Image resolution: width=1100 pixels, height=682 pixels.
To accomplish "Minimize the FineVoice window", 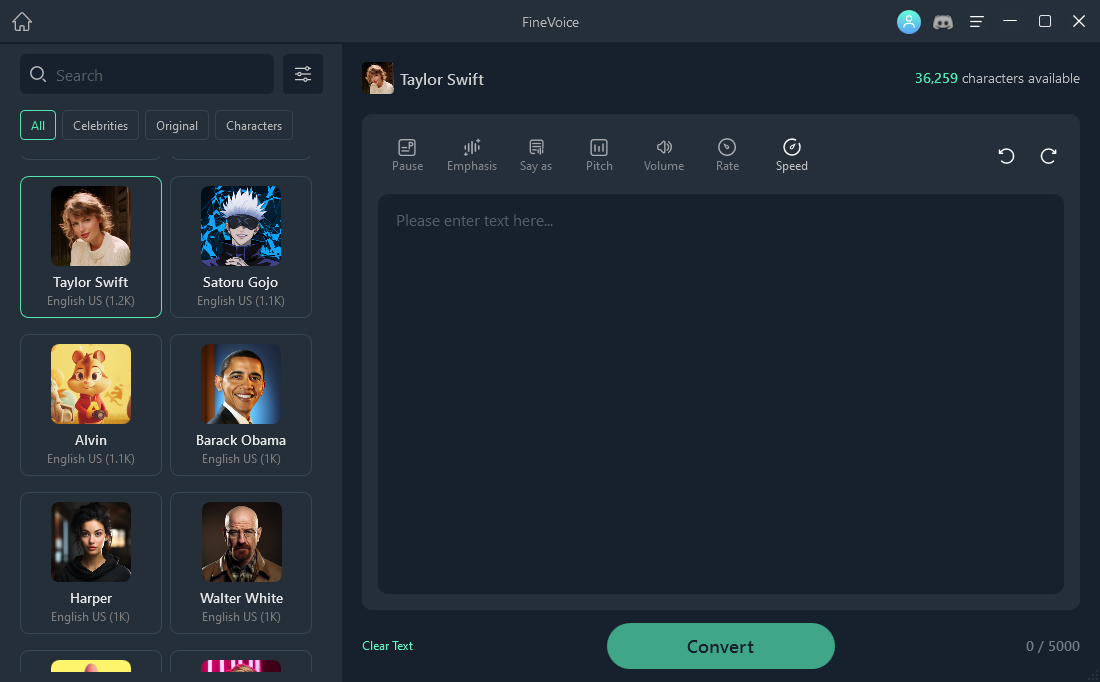I will tap(1010, 21).
